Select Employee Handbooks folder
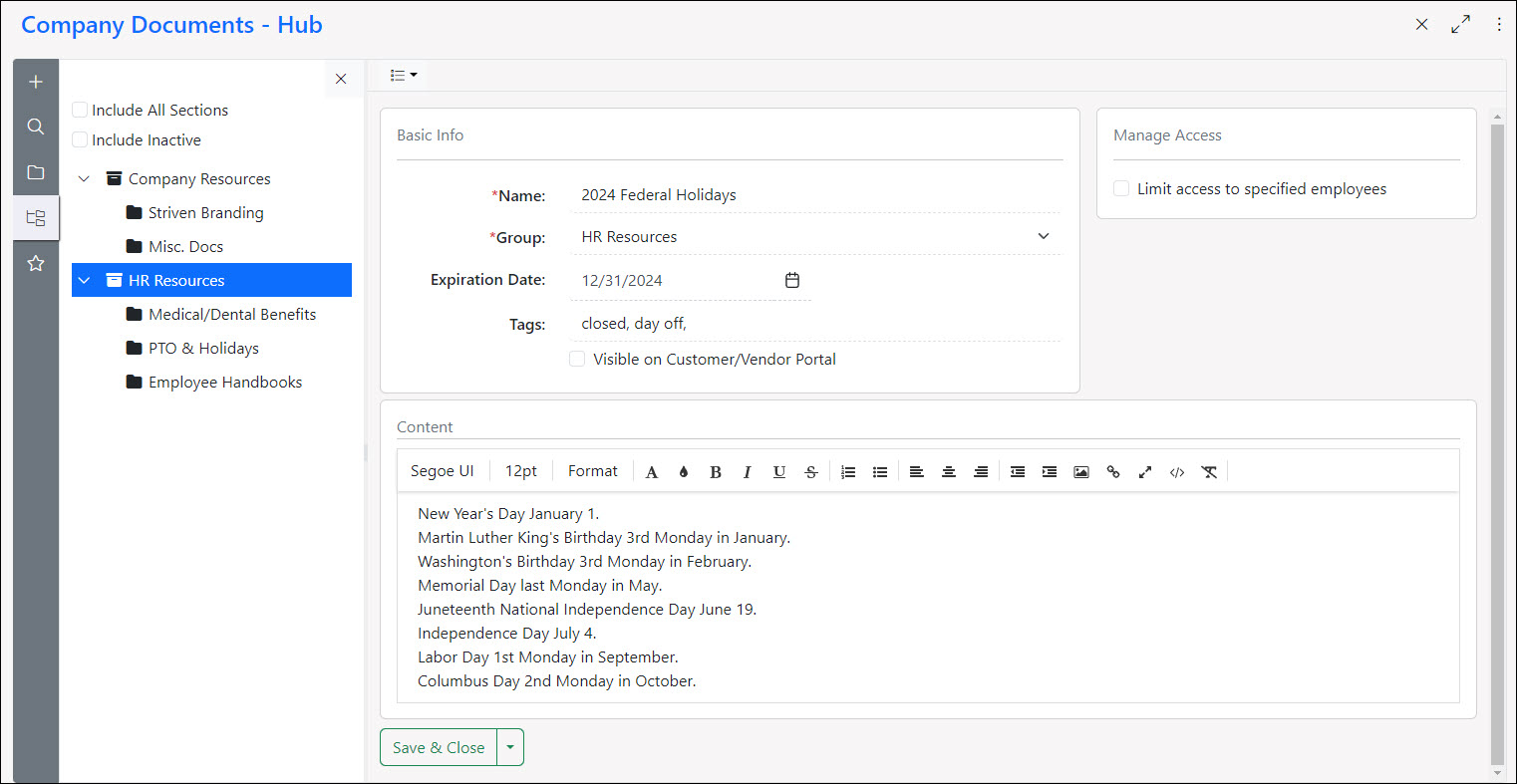The height and width of the screenshot is (784, 1517). [x=214, y=383]
